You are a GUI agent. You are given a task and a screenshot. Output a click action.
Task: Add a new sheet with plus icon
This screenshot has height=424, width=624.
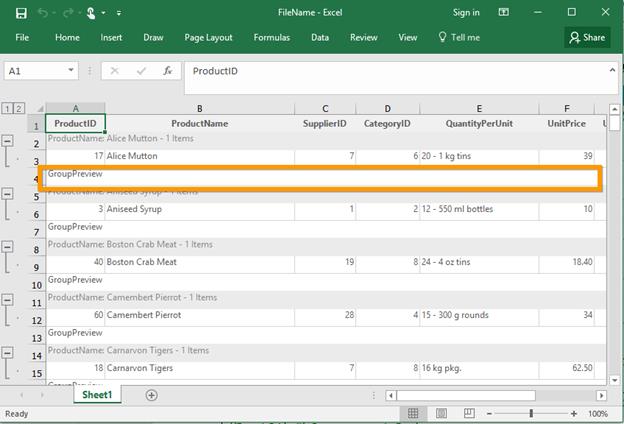point(151,395)
